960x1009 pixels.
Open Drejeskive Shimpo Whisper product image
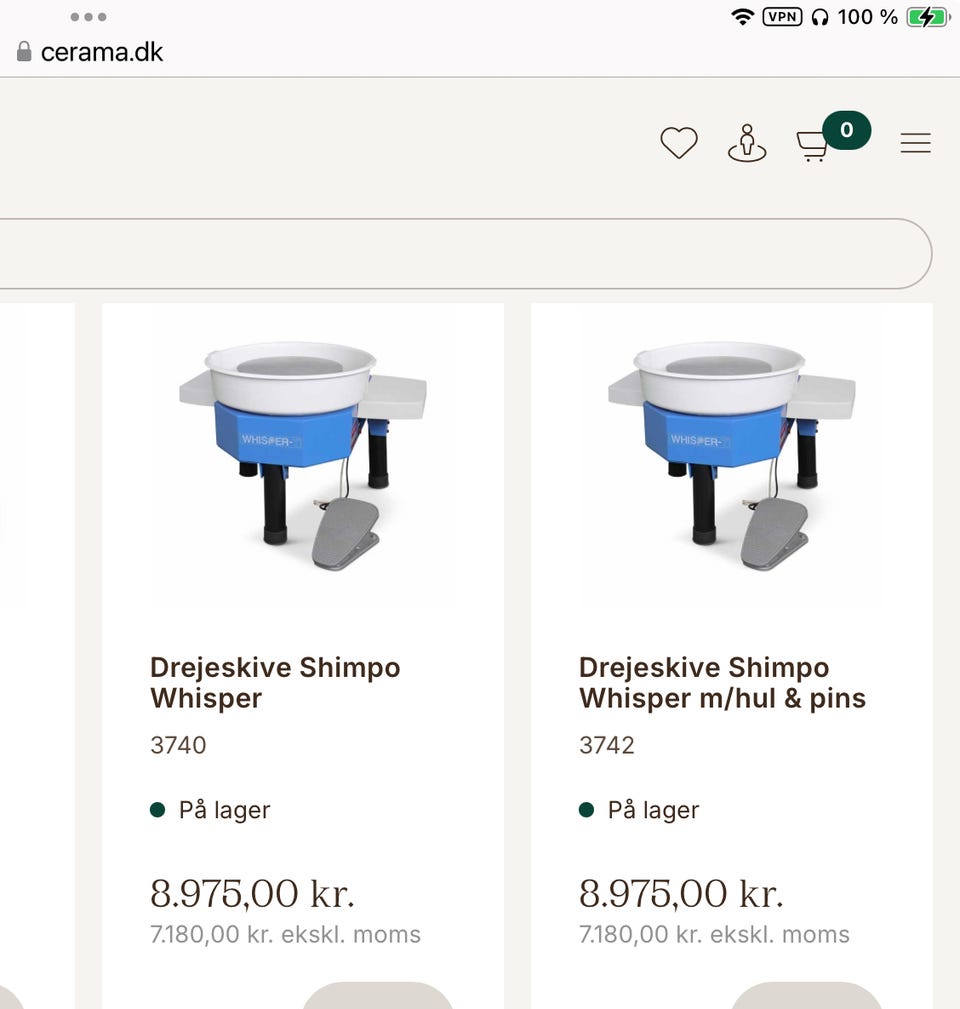click(303, 455)
